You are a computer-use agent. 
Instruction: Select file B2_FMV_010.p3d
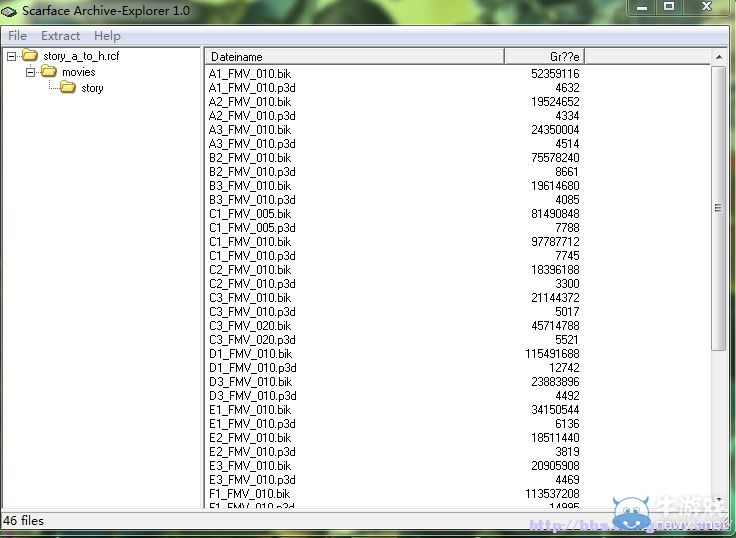point(252,172)
